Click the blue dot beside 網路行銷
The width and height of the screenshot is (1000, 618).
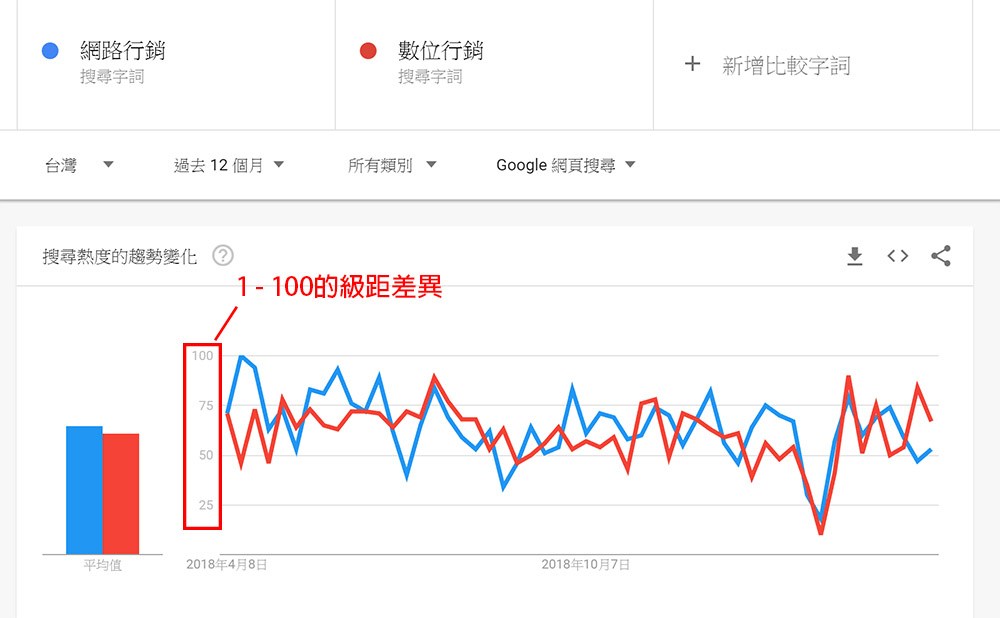(51, 51)
